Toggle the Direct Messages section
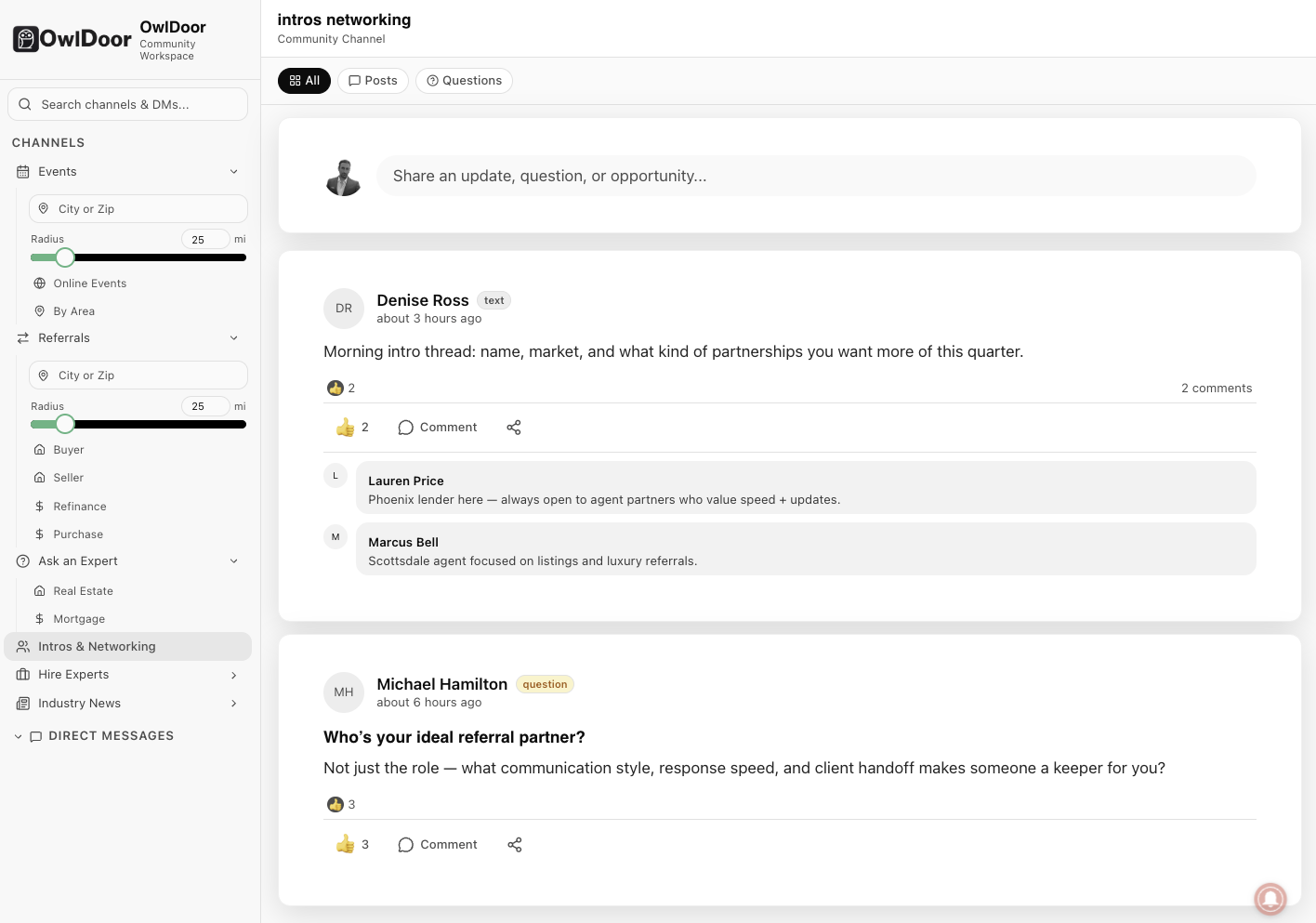Screen dimensions: 1316x923 point(19,736)
